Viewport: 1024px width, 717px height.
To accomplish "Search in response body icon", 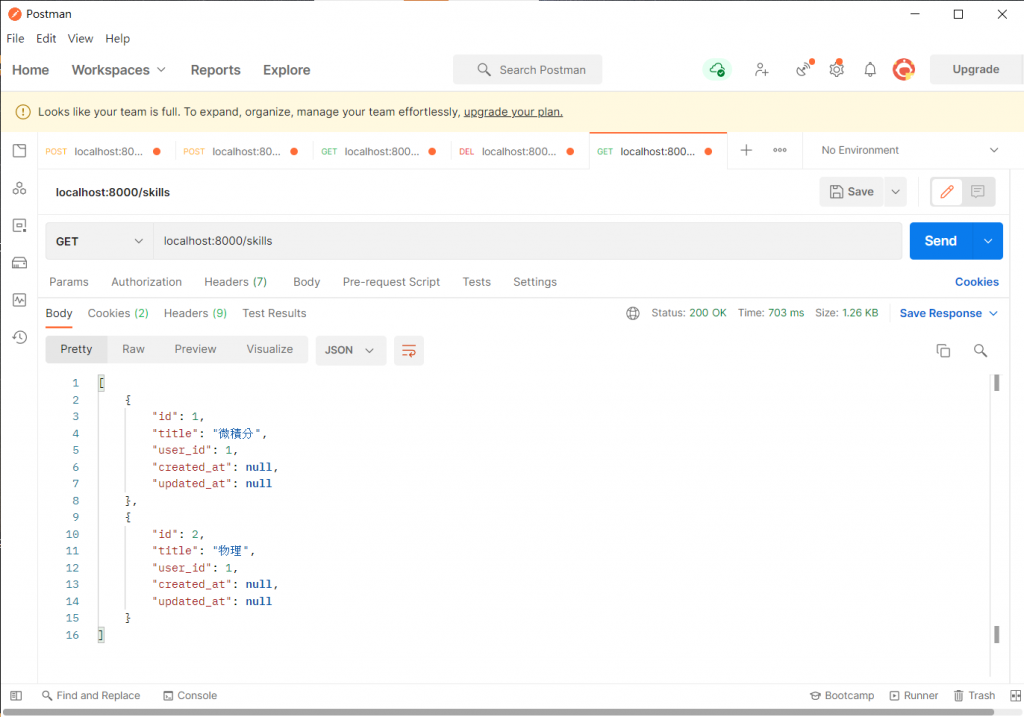I will coord(980,351).
